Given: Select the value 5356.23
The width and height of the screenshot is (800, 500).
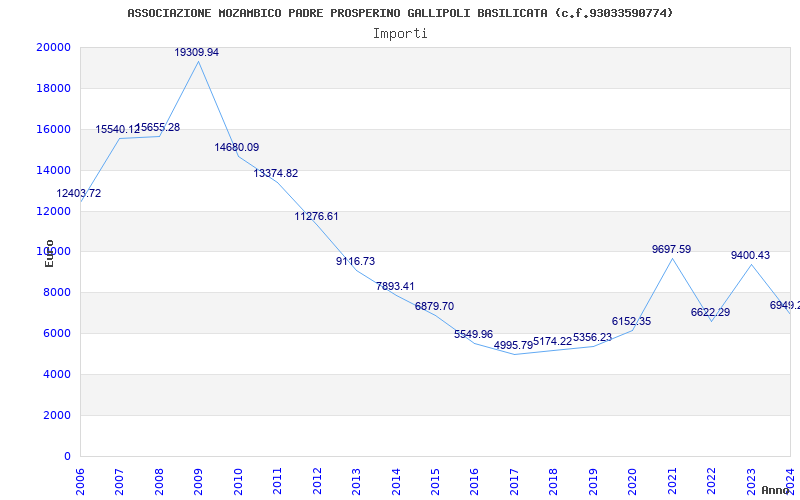Looking at the screenshot, I should pos(592,338).
